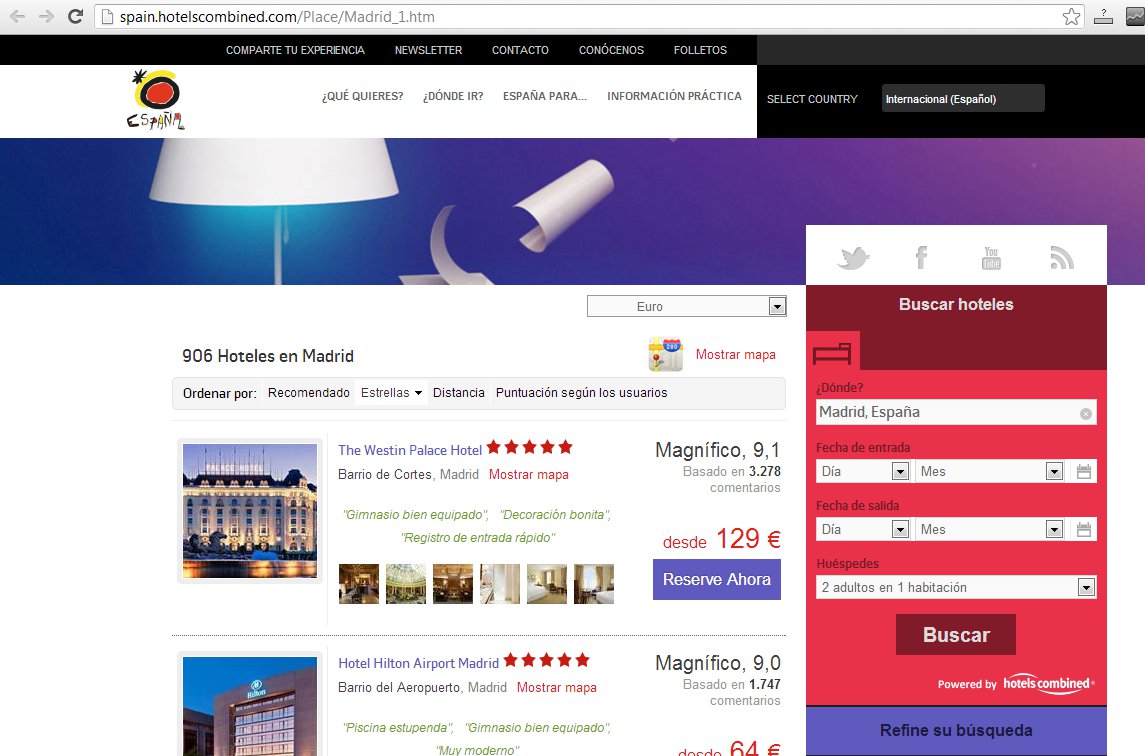Click the ¿Dónde? destination input field

[x=956, y=413]
